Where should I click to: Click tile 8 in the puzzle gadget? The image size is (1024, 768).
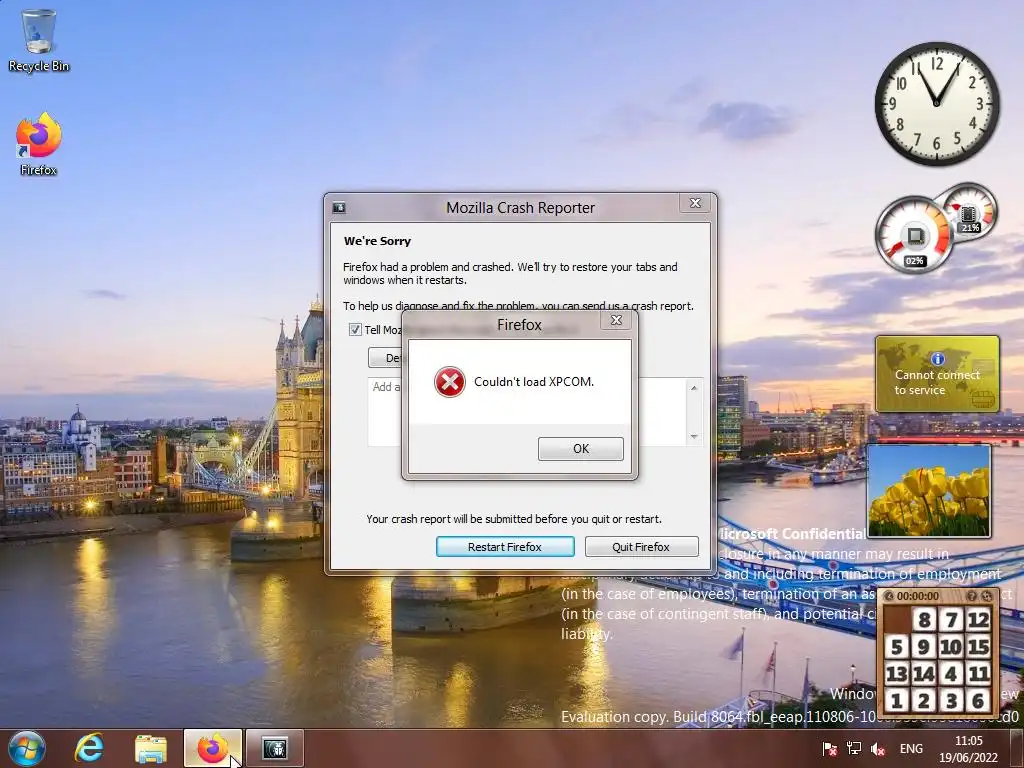924,619
